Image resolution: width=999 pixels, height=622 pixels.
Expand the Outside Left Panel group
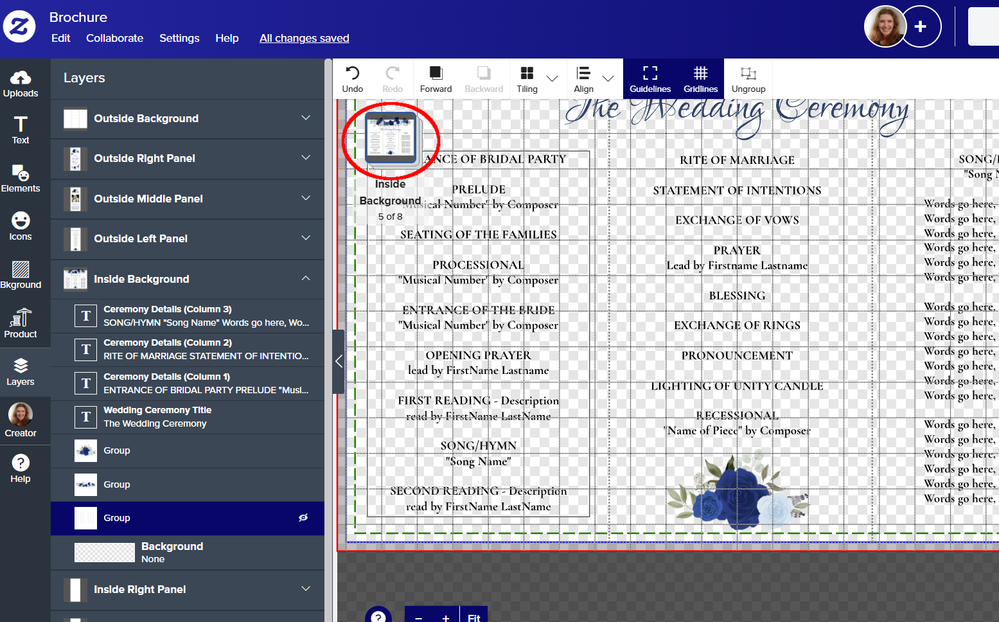point(306,238)
